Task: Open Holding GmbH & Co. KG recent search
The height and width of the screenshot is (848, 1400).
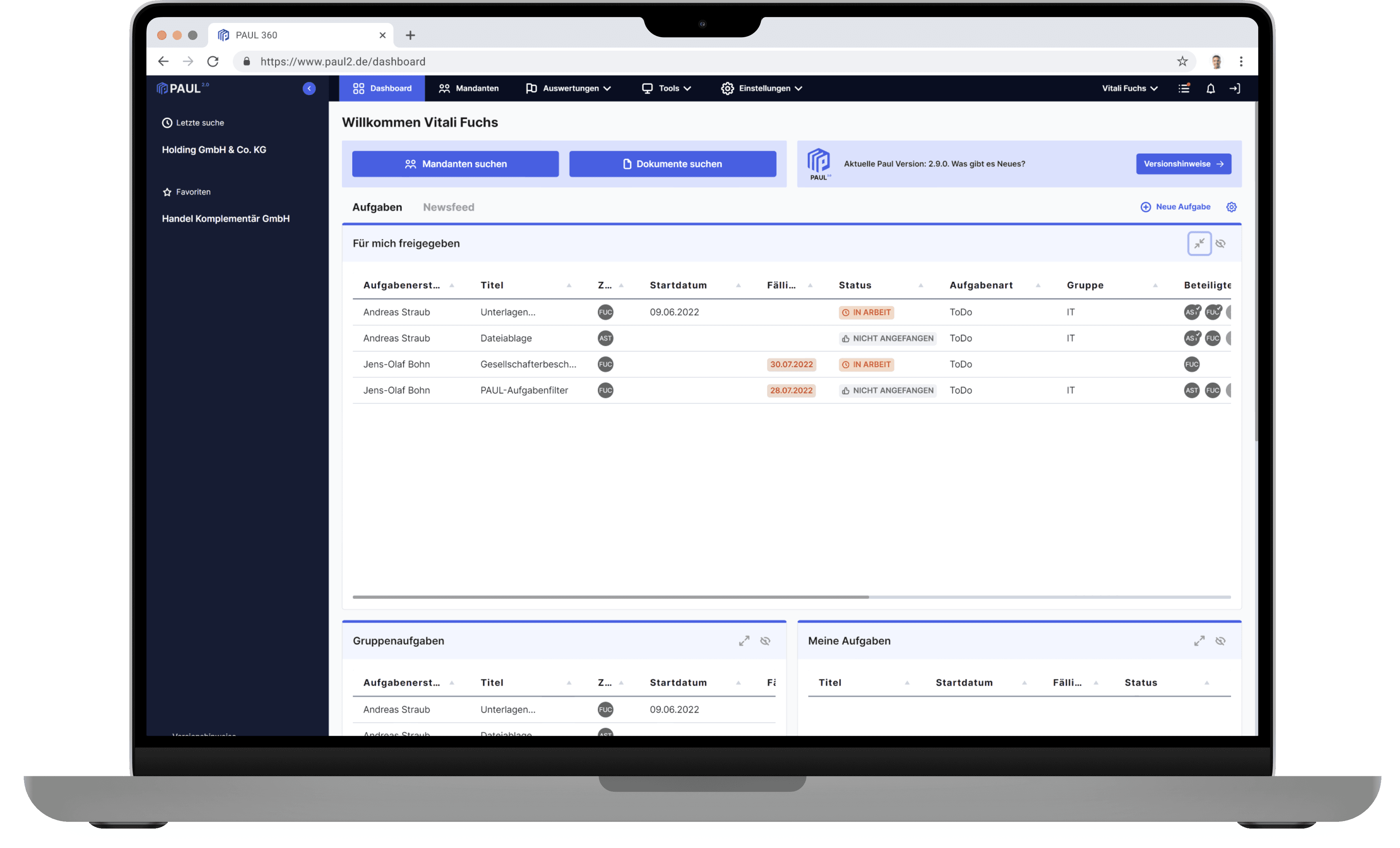Action: [214, 150]
